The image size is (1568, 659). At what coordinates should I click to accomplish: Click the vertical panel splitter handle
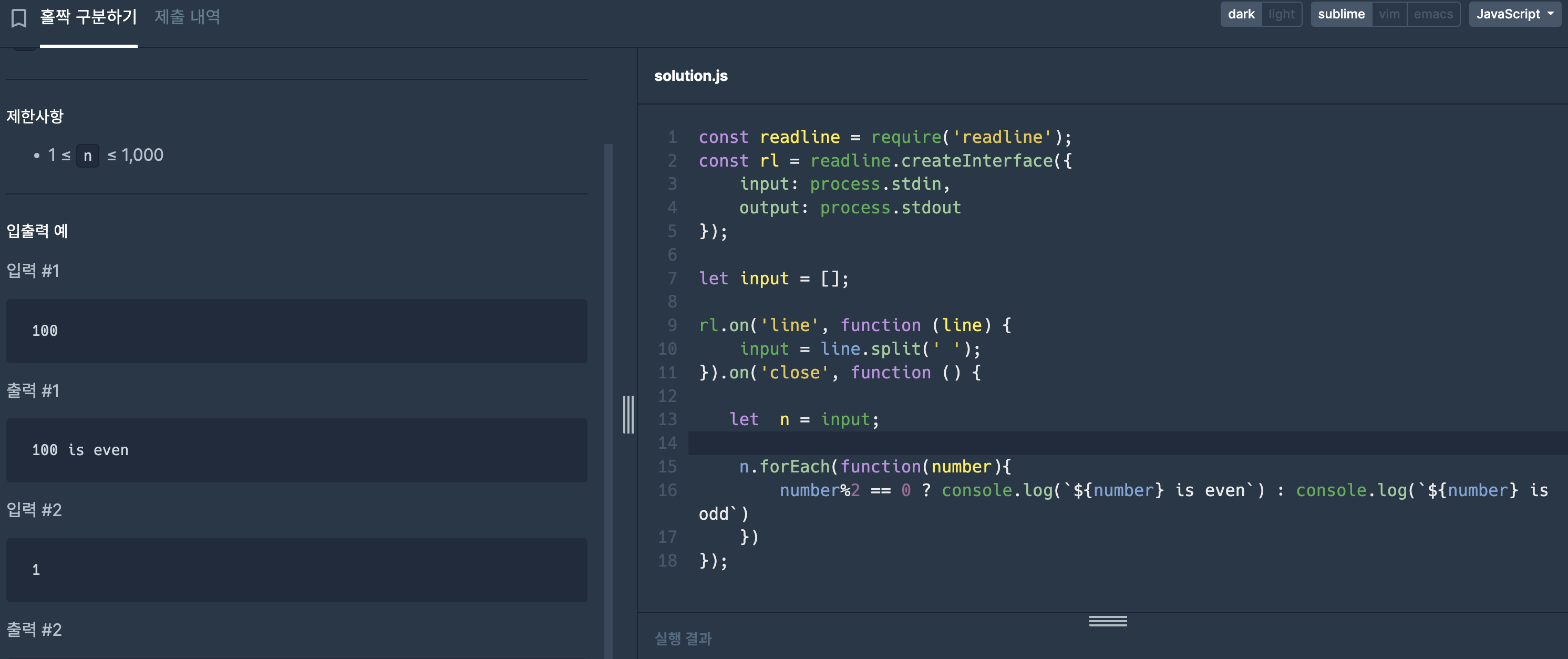click(x=628, y=415)
